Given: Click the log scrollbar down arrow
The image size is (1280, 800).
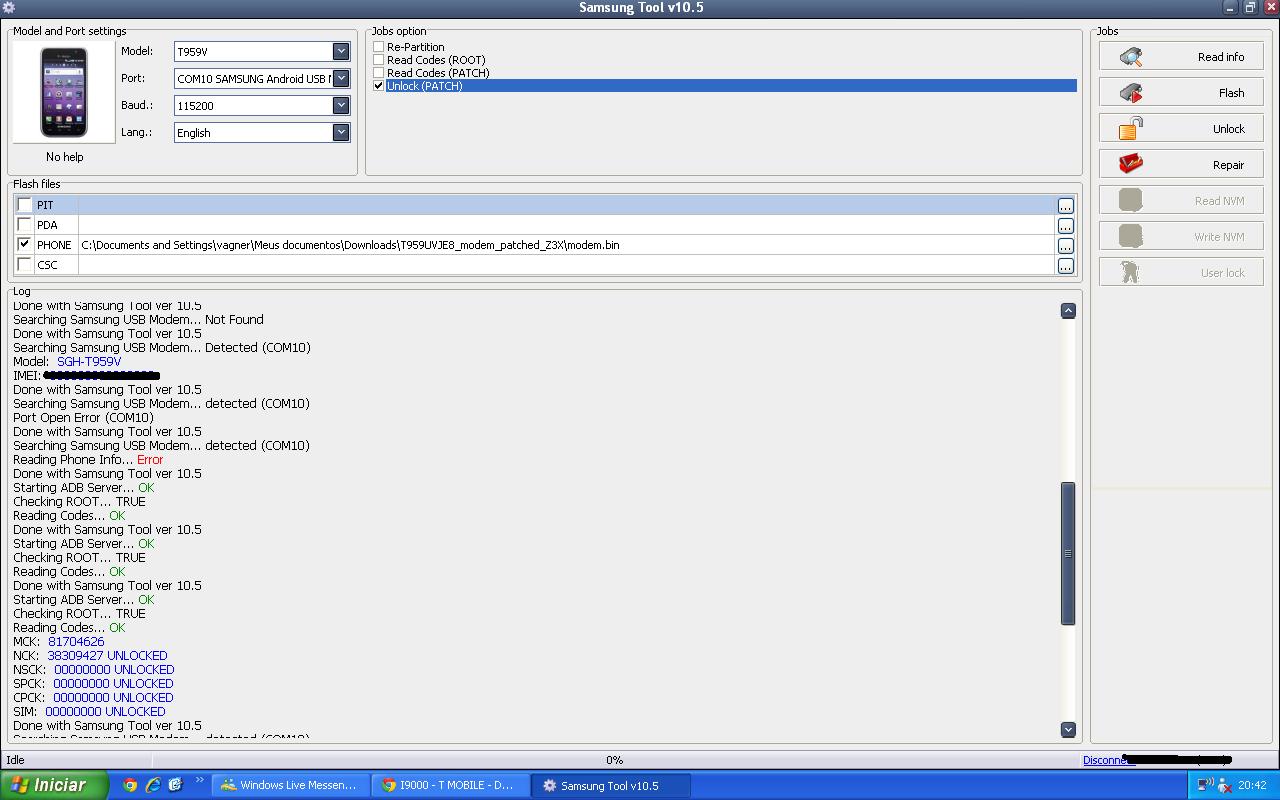Looking at the screenshot, I should (x=1068, y=730).
